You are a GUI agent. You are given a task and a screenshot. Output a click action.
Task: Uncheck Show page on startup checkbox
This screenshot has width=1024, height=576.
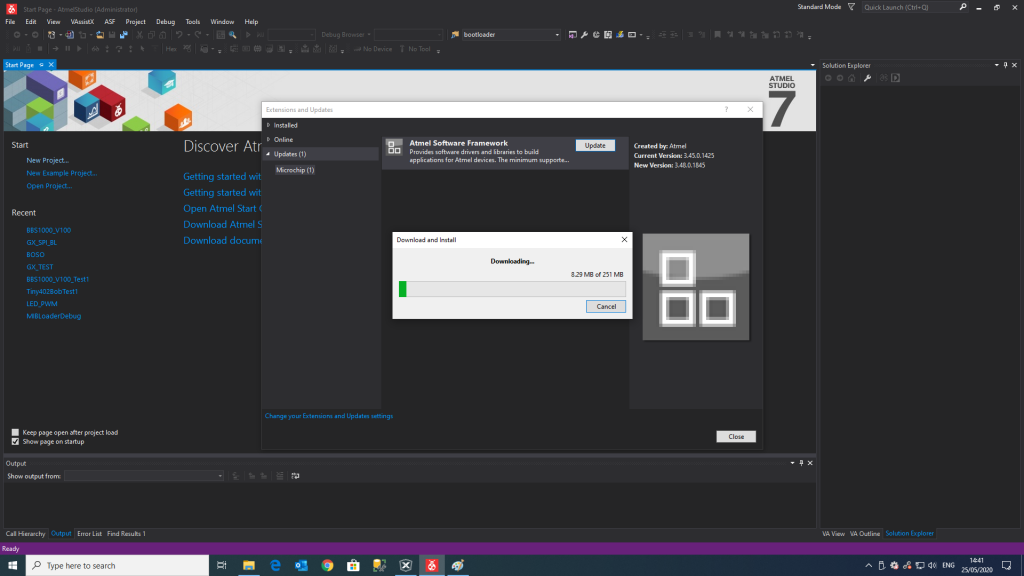[16, 441]
